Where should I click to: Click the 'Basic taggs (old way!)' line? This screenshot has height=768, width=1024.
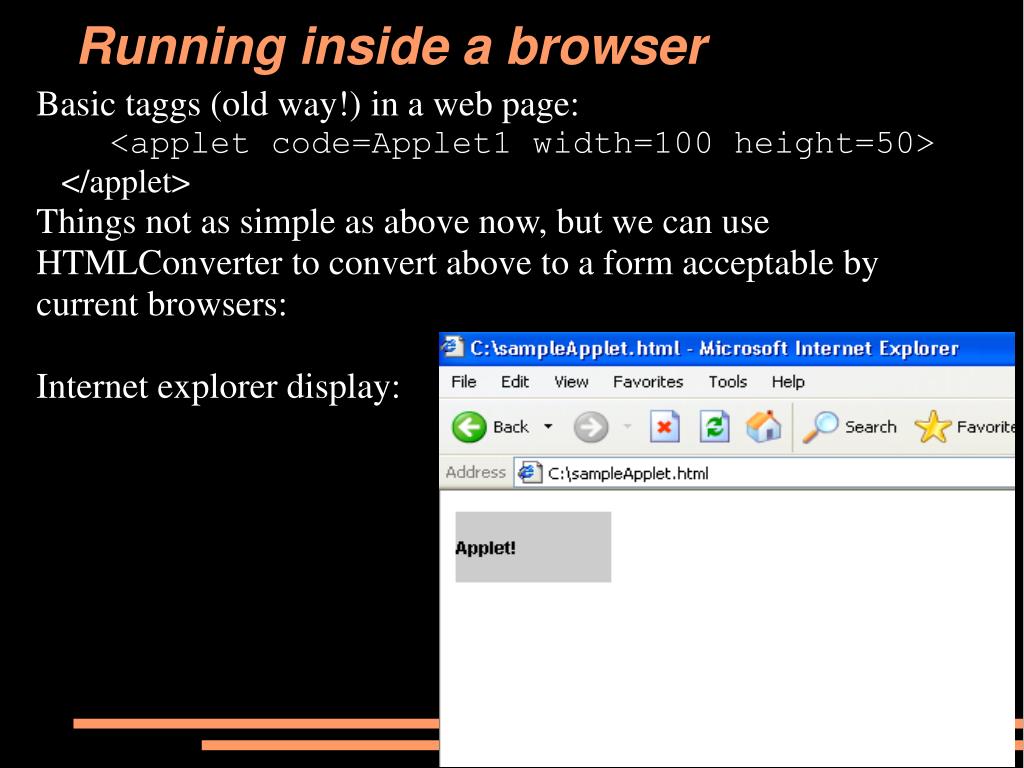point(308,104)
